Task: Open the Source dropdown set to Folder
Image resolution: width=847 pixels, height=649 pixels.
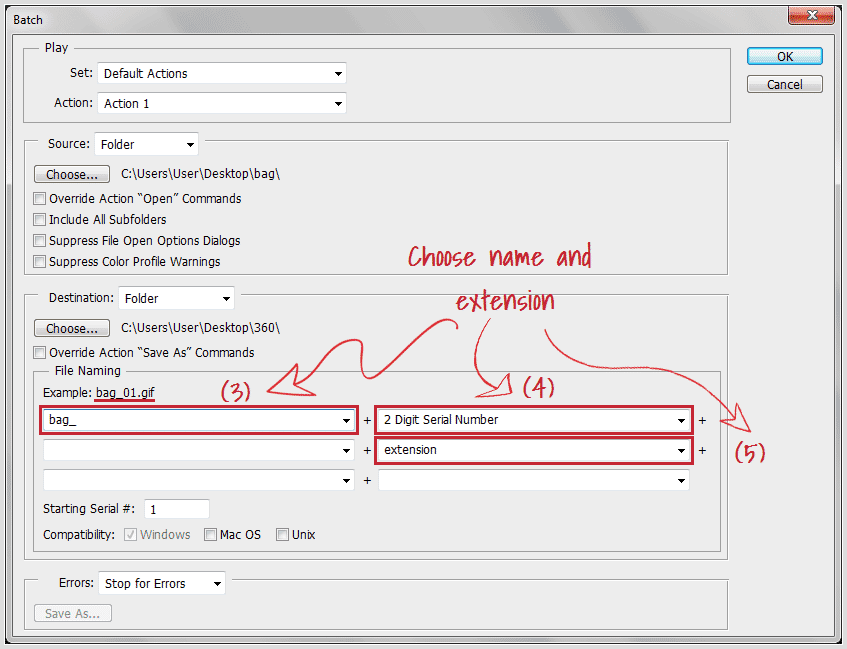Action: click(x=146, y=144)
